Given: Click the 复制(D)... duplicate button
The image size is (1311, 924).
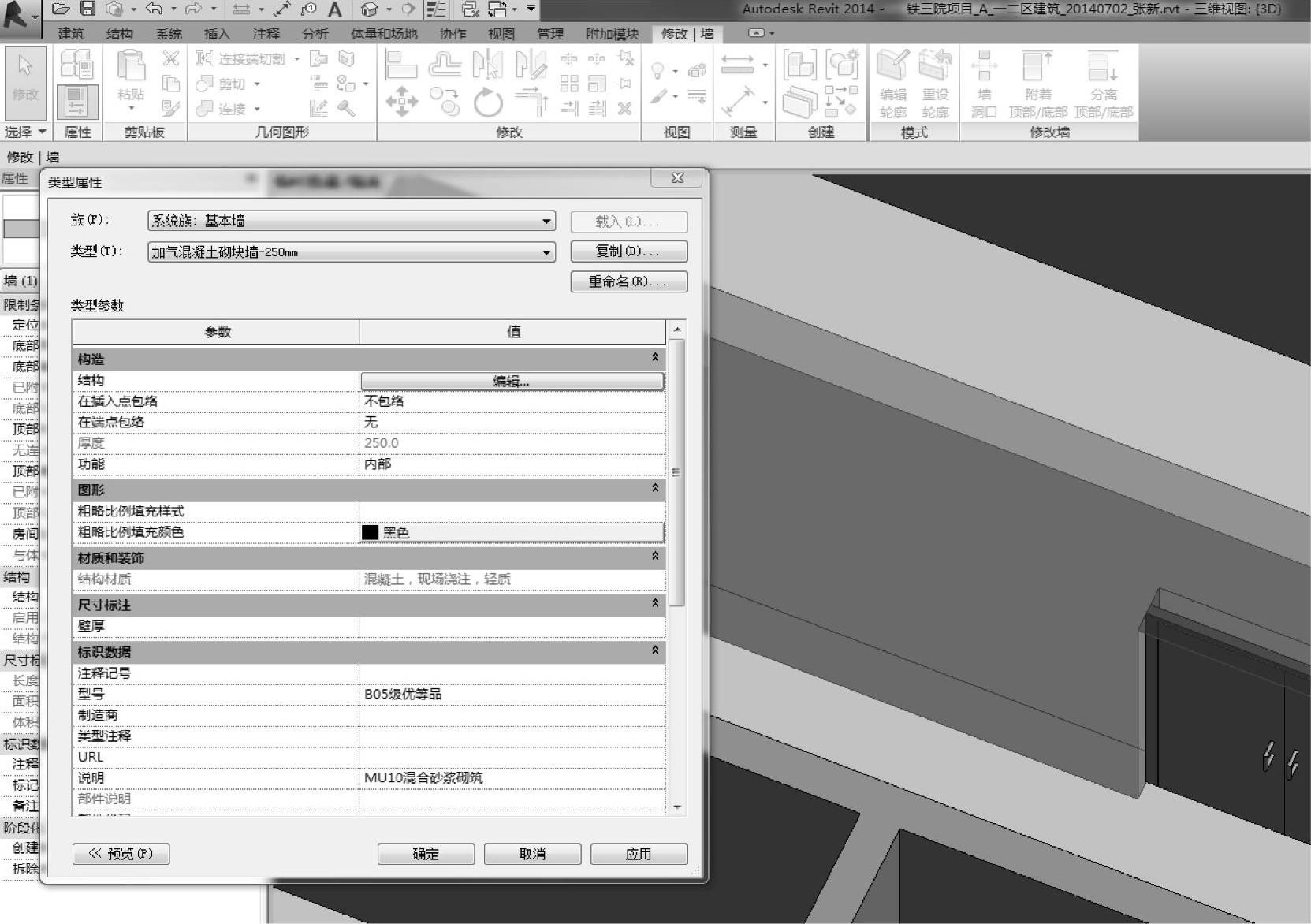Looking at the screenshot, I should click(x=629, y=251).
